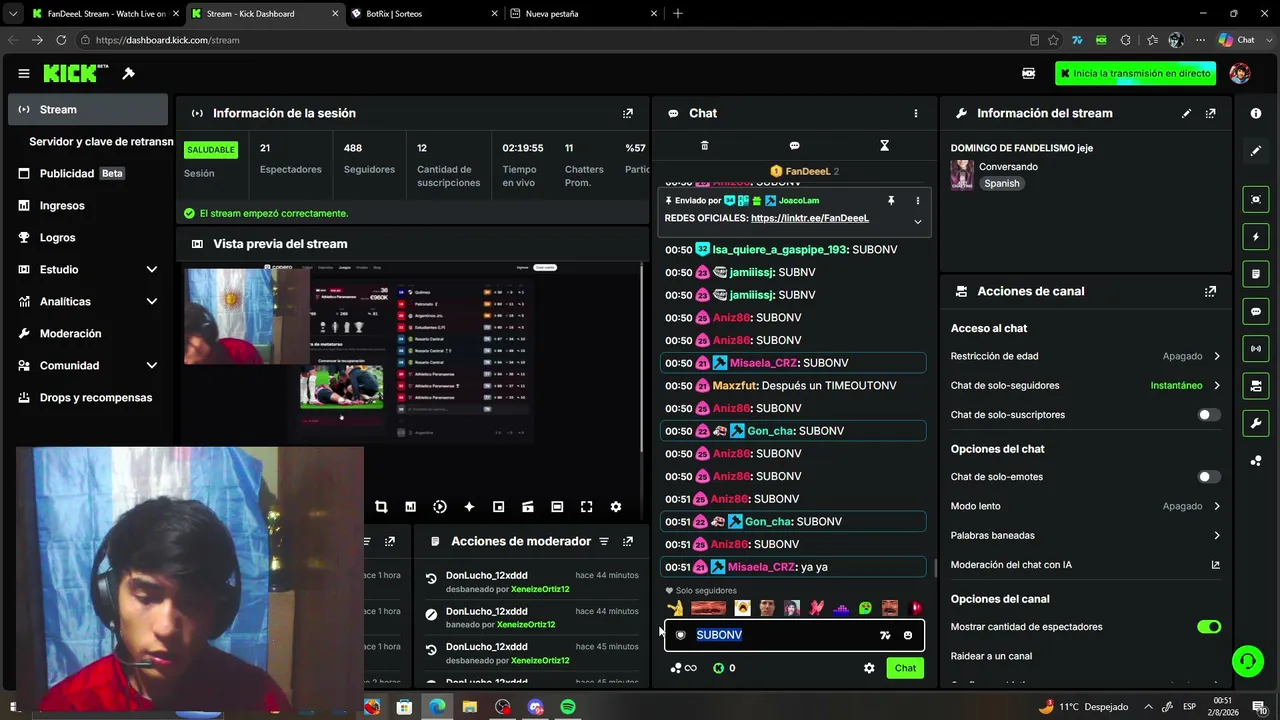
Task: Pop out the Información del stream panel
Action: 1210,114
